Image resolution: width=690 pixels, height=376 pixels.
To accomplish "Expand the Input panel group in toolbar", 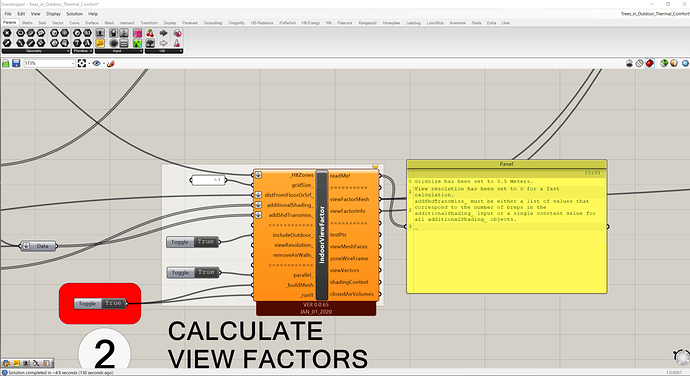I will pyautogui.click(x=119, y=51).
